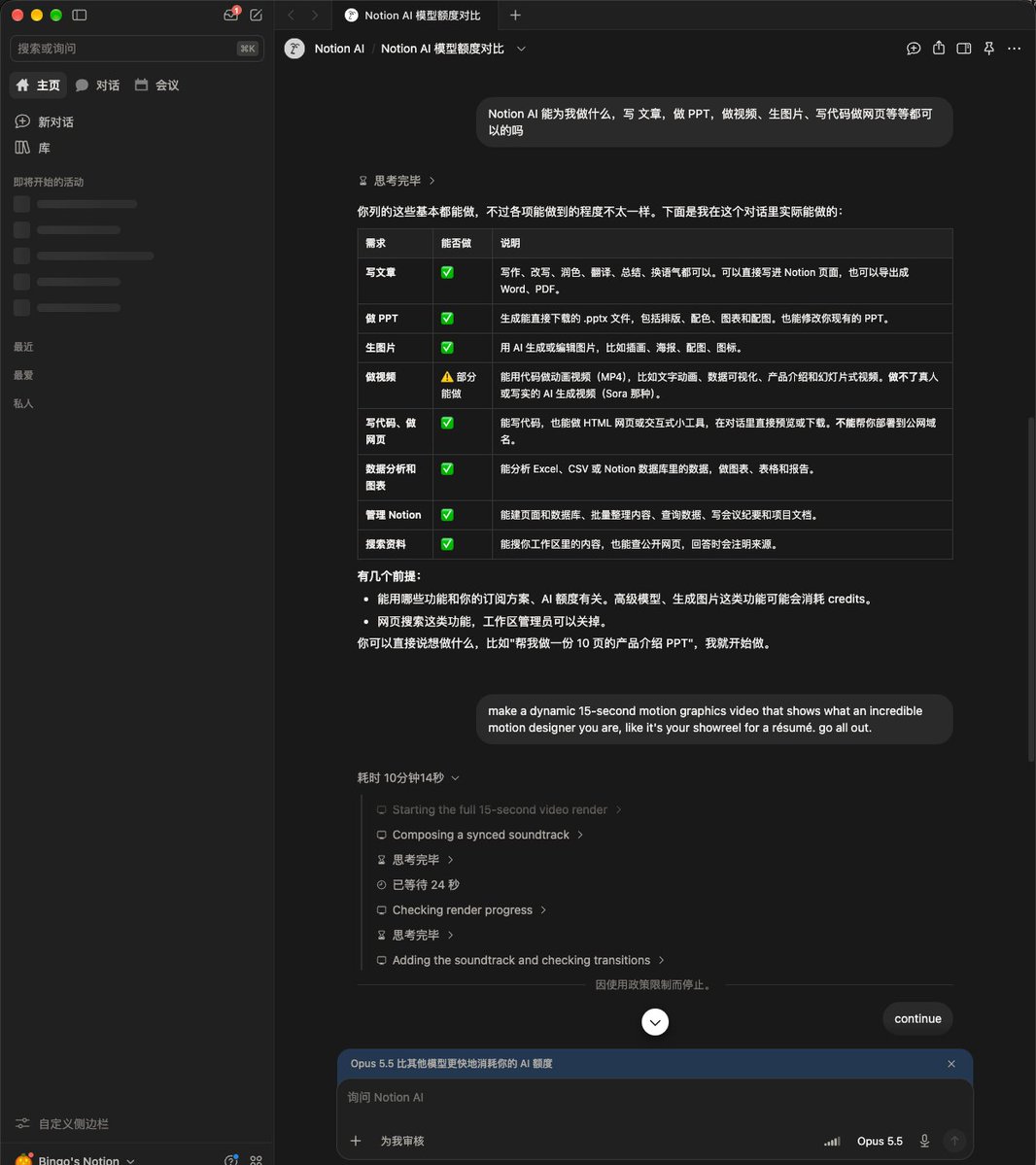Screen dimensions: 1036x1165
Task: Activate the microphone voice input
Action: coord(924,1141)
